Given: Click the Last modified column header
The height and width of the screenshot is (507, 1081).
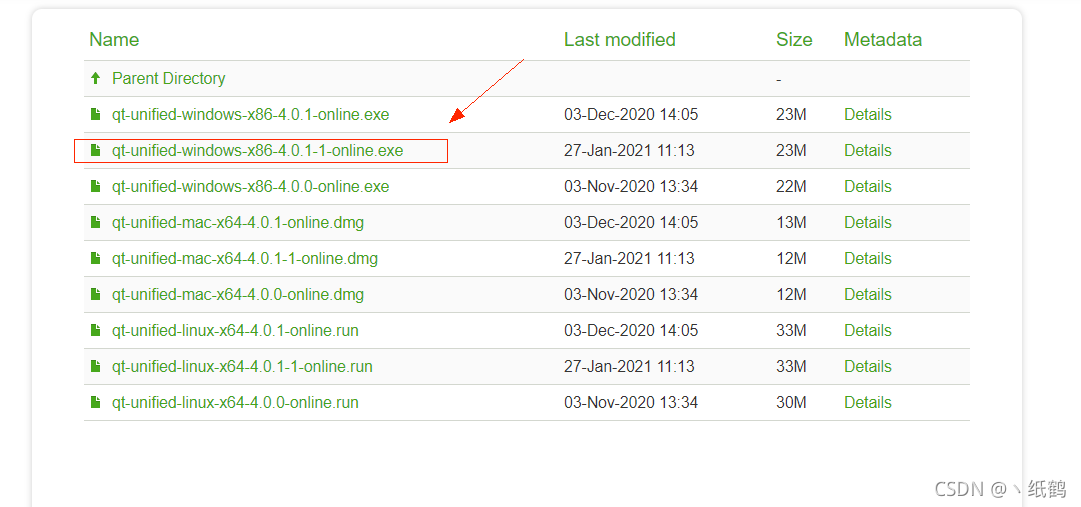Looking at the screenshot, I should pos(619,39).
